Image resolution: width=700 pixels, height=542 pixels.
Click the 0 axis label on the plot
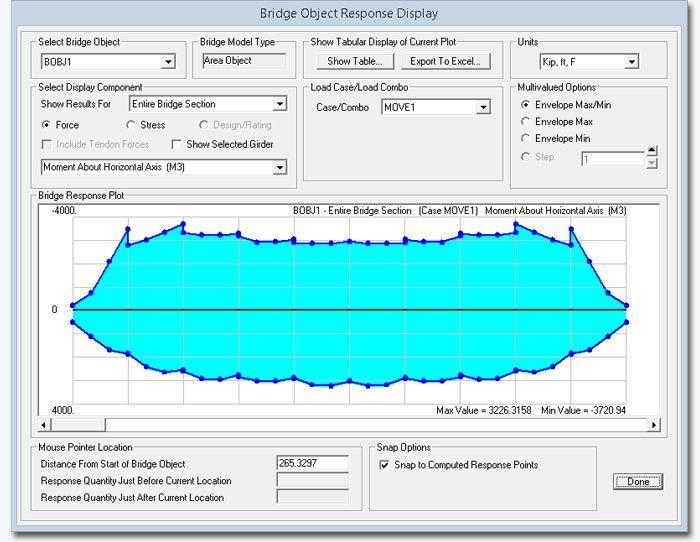[x=54, y=309]
